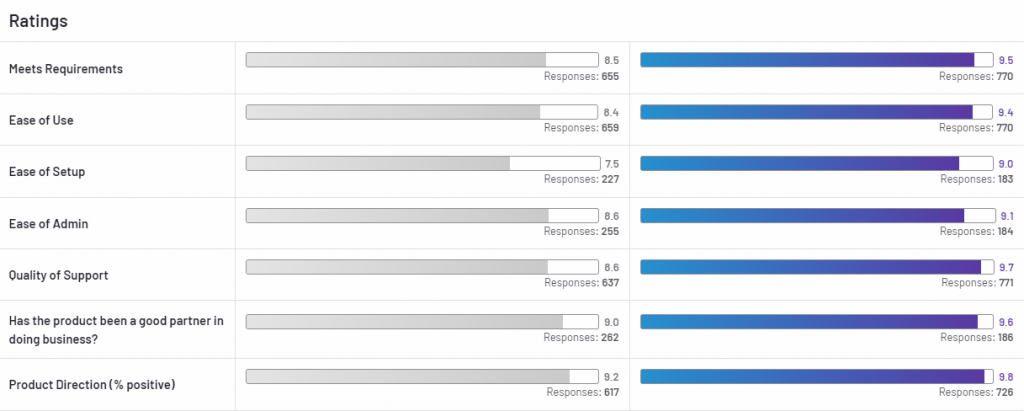Click the "Responses: 726" count text
The width and height of the screenshot is (1024, 411).
click(978, 393)
